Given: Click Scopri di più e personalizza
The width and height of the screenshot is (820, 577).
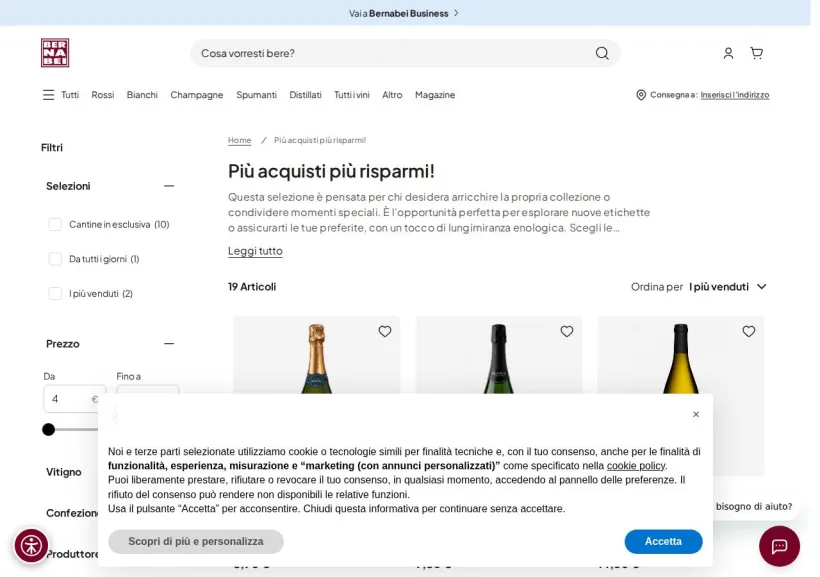Looking at the screenshot, I should 196,541.
